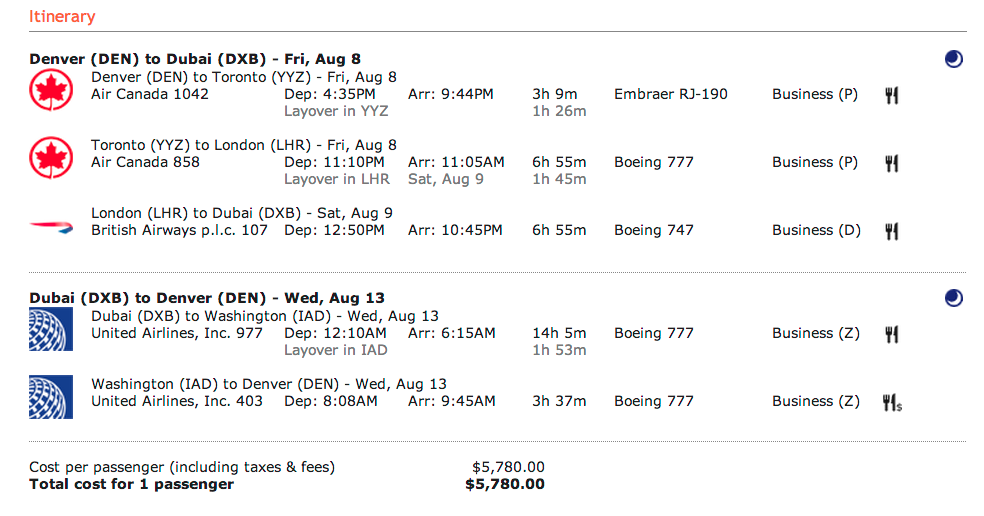Viewport: 984px width, 516px height.
Task: Click the overnight moon icon for Denver to Dubai
Action: pos(953,60)
